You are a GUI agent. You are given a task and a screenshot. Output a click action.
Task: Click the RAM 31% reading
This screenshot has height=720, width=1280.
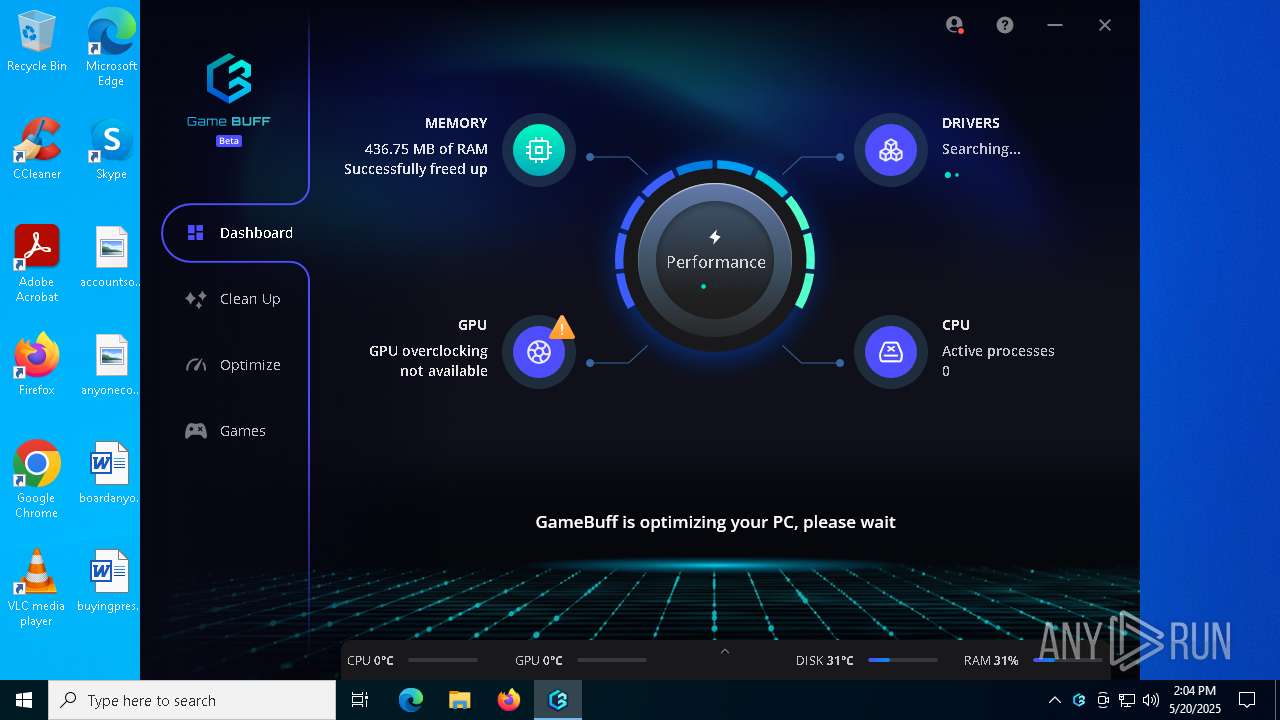coord(991,661)
